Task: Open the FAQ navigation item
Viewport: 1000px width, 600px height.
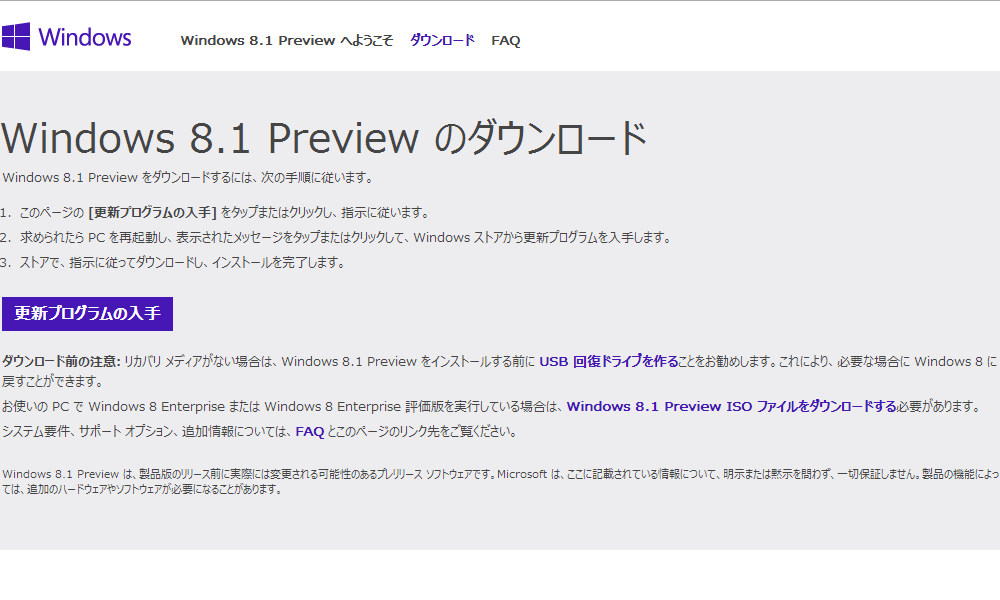Action: [x=506, y=41]
